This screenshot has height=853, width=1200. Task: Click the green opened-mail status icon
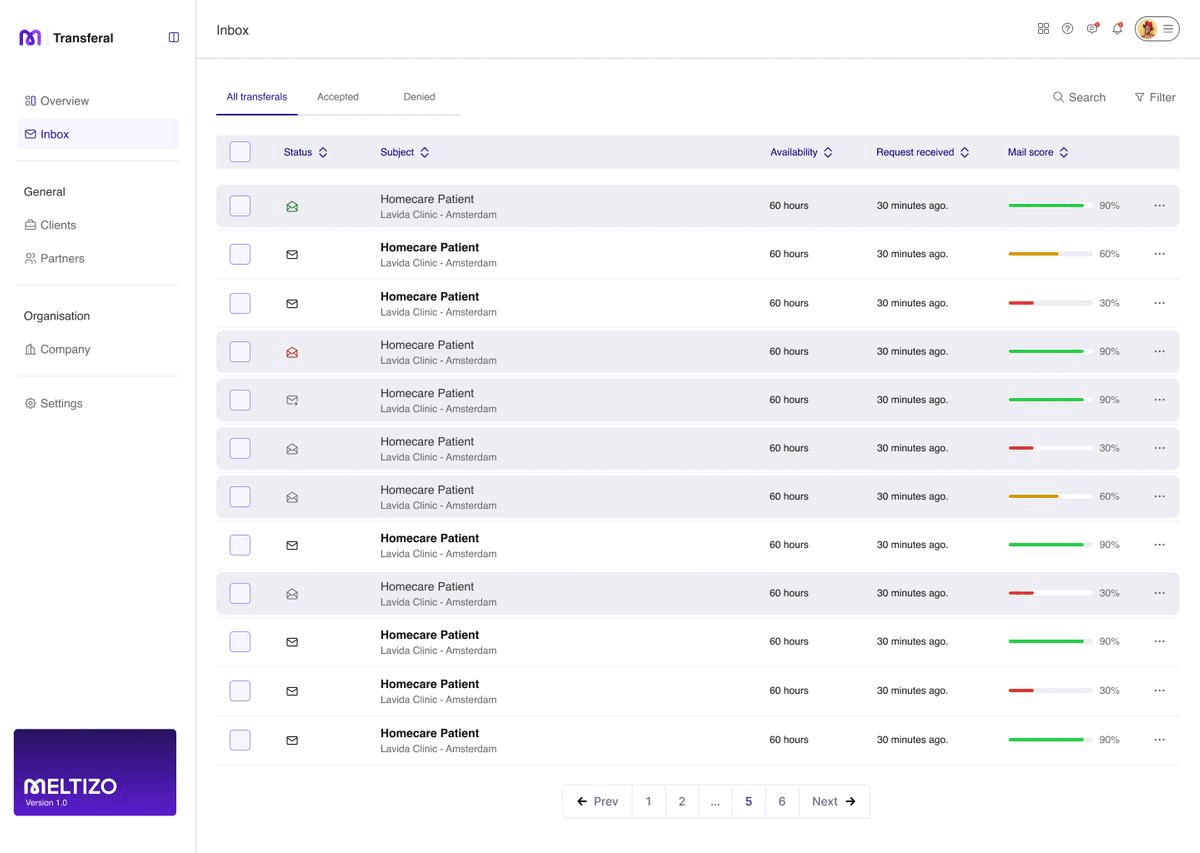[x=292, y=207]
